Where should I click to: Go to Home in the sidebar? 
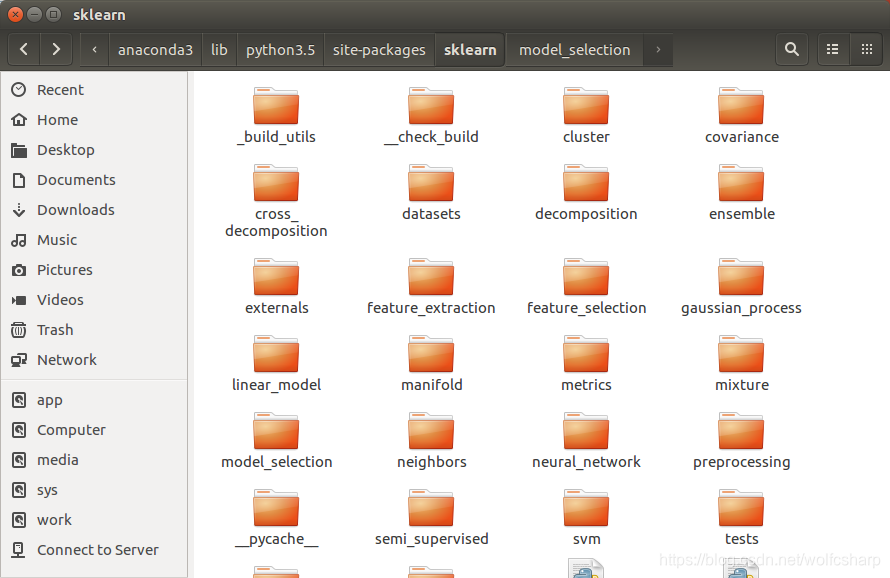pos(94,120)
